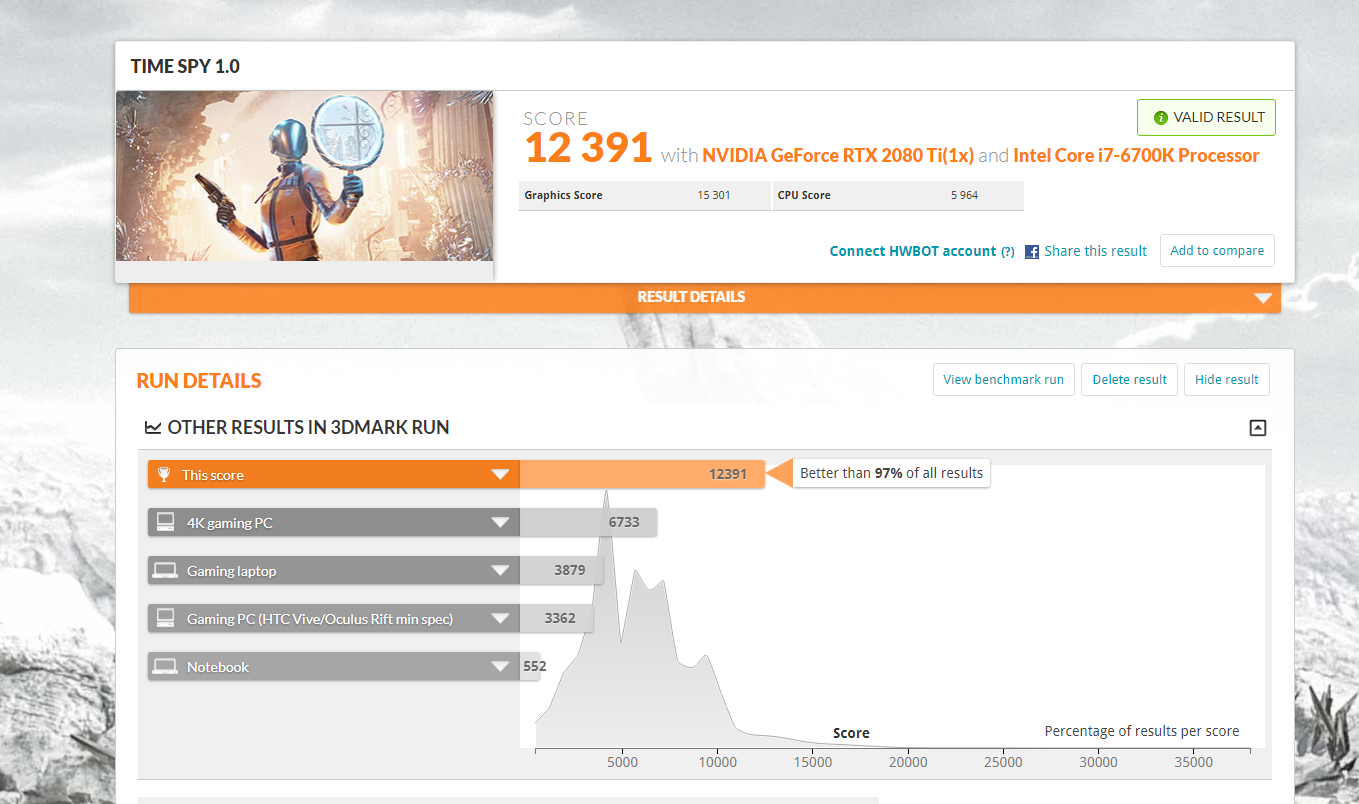Click the View benchmark run button
Screen dimensions: 1359x804
(x=1003, y=380)
